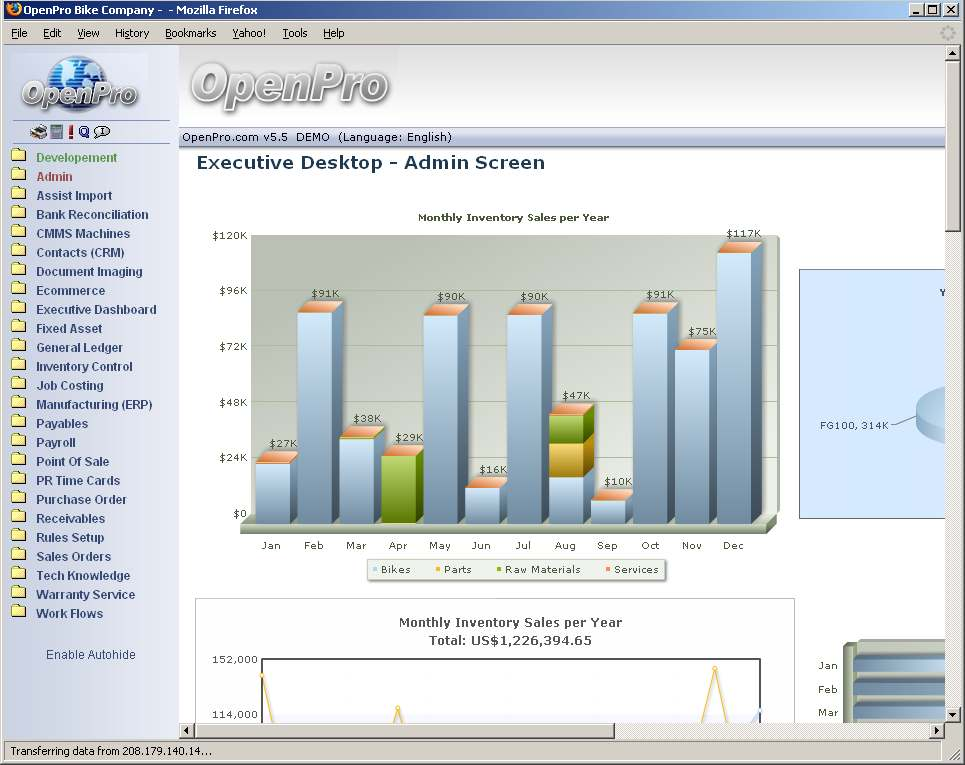Click the folder icon beside Payroll
The width and height of the screenshot is (965, 765).
coord(18,442)
